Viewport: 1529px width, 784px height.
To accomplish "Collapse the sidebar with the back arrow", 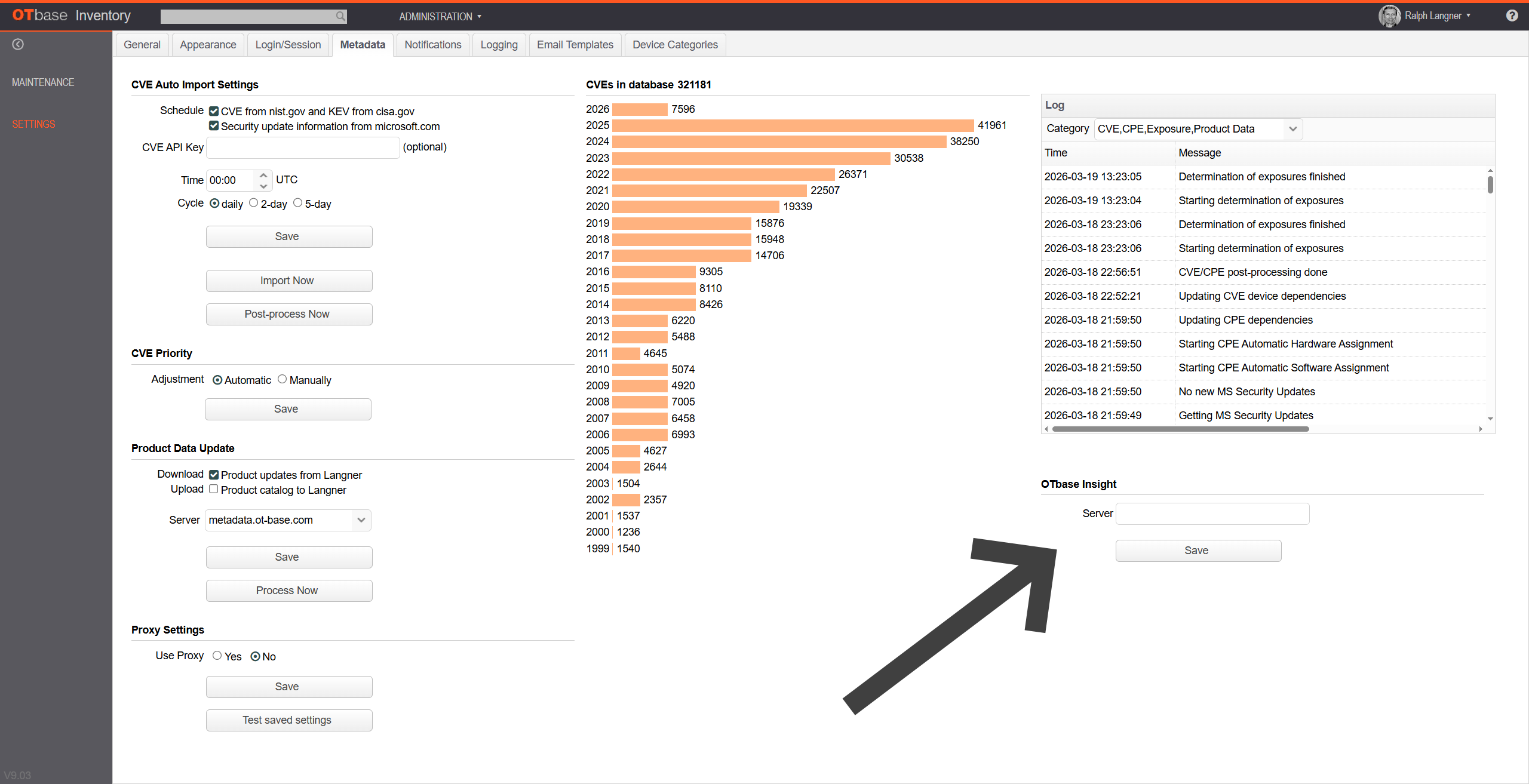I will coord(18,44).
